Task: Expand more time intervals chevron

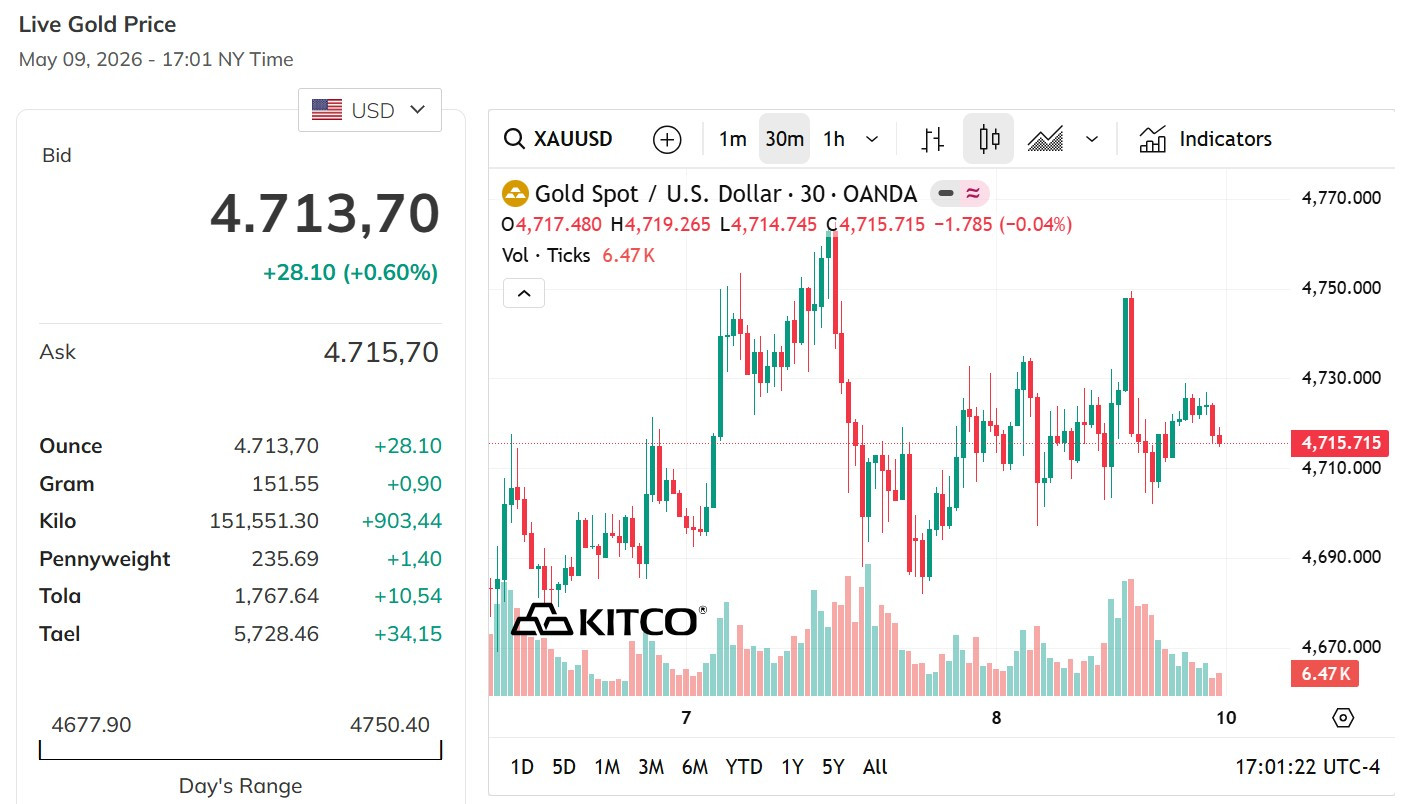Action: [872, 139]
